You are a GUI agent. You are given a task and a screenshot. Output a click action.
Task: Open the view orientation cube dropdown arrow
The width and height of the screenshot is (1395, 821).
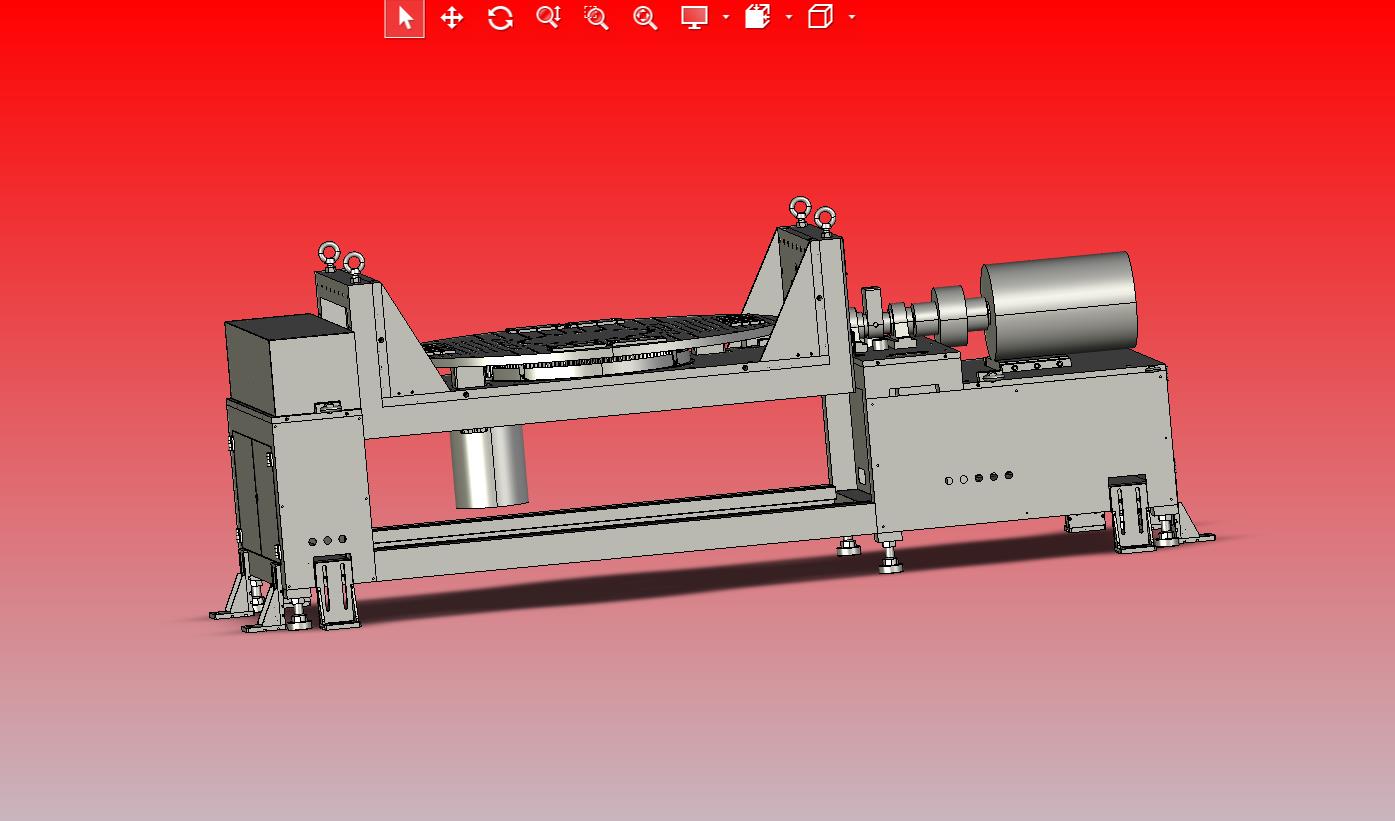(852, 17)
